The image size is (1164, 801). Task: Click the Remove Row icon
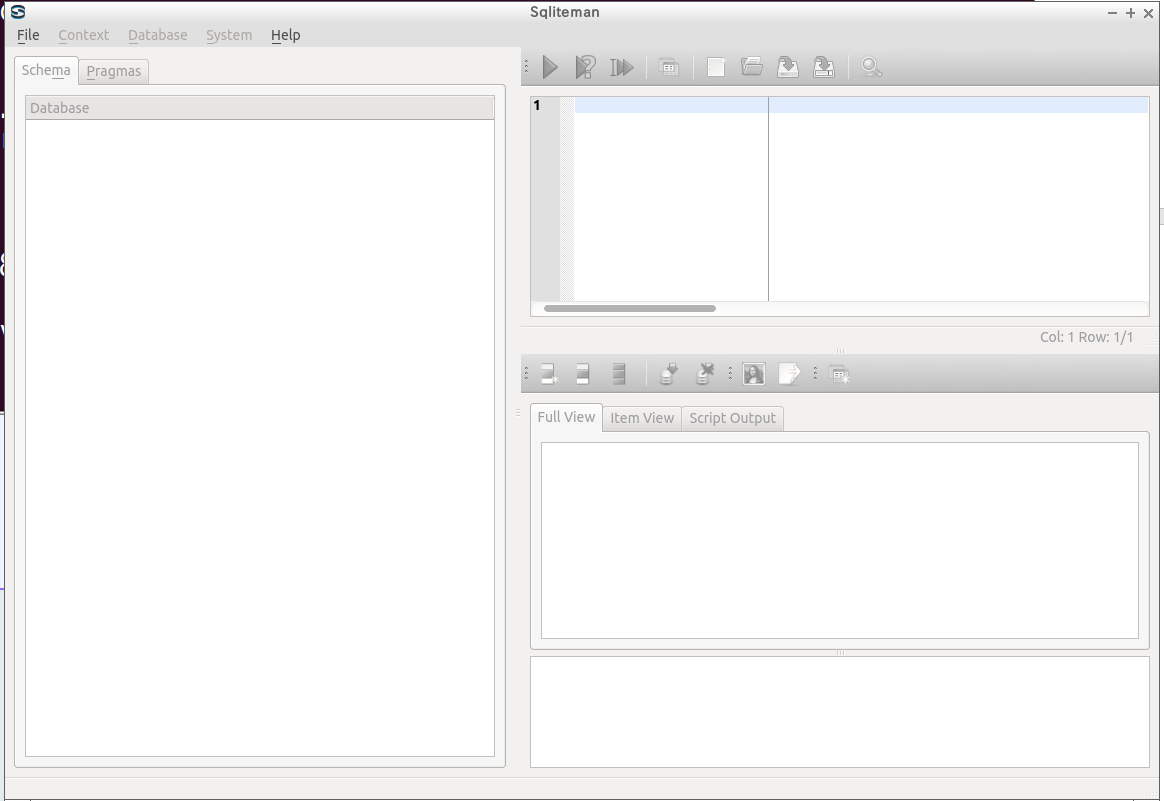click(x=619, y=373)
